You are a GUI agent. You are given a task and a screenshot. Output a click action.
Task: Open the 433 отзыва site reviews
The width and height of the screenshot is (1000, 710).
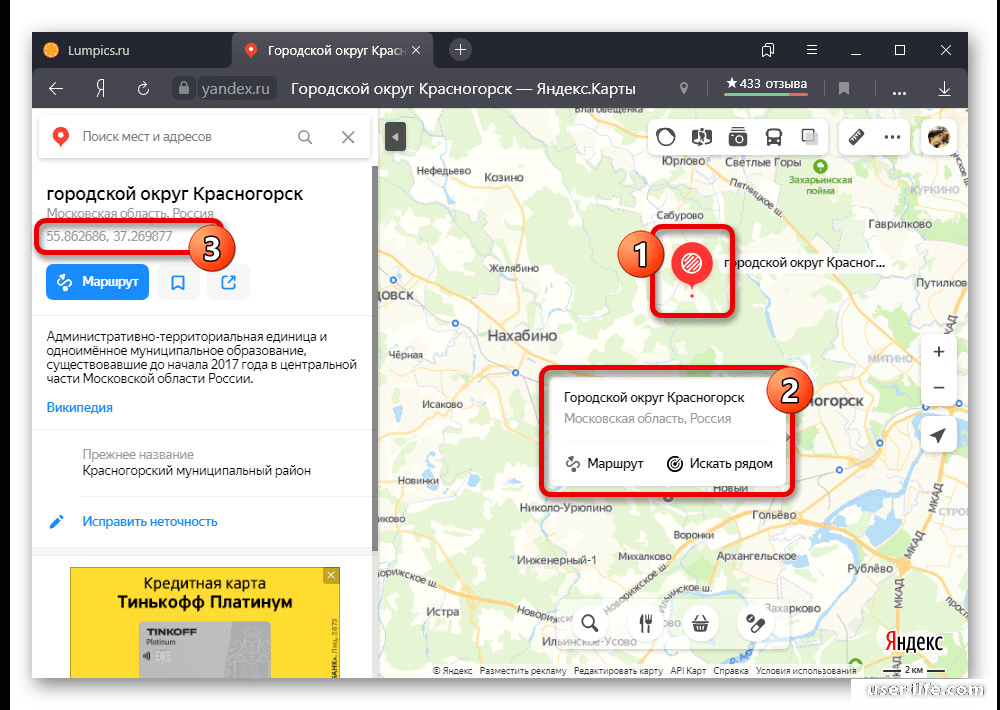pyautogui.click(x=766, y=85)
